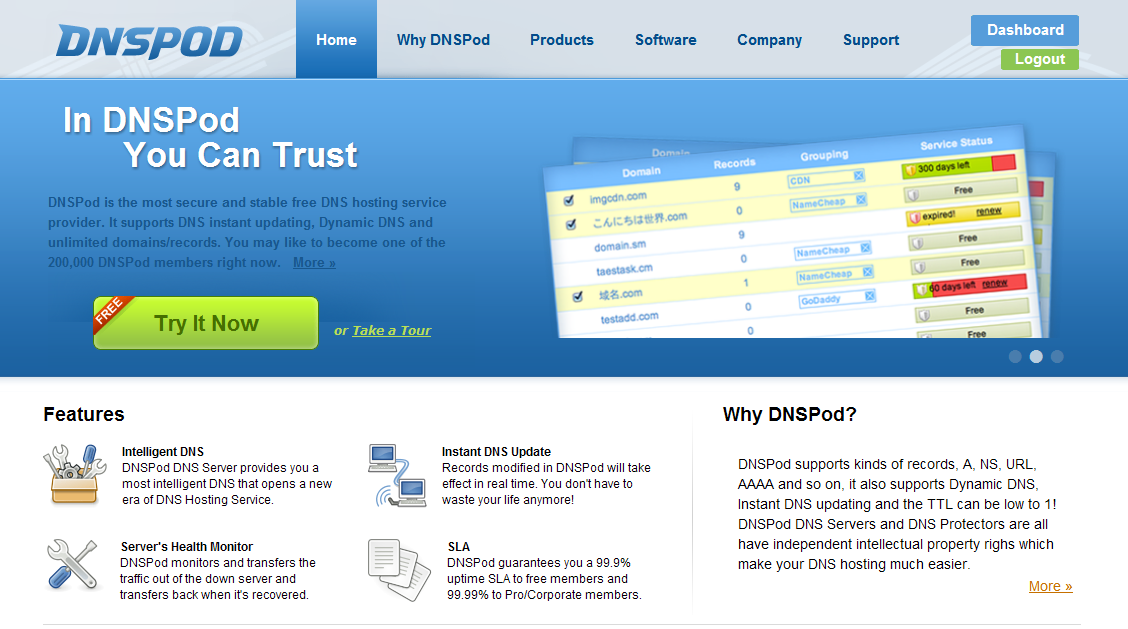Follow the Take a Tour link
This screenshot has height=629, width=1128.
(391, 330)
